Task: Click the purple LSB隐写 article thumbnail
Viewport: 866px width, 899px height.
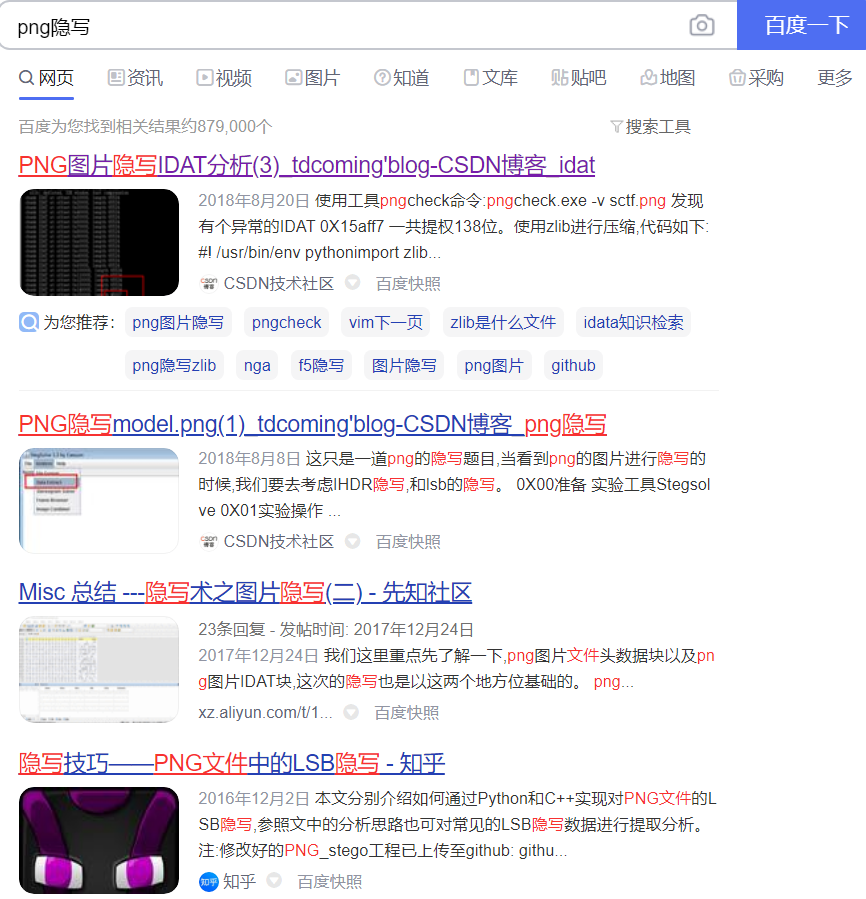Action: 98,840
